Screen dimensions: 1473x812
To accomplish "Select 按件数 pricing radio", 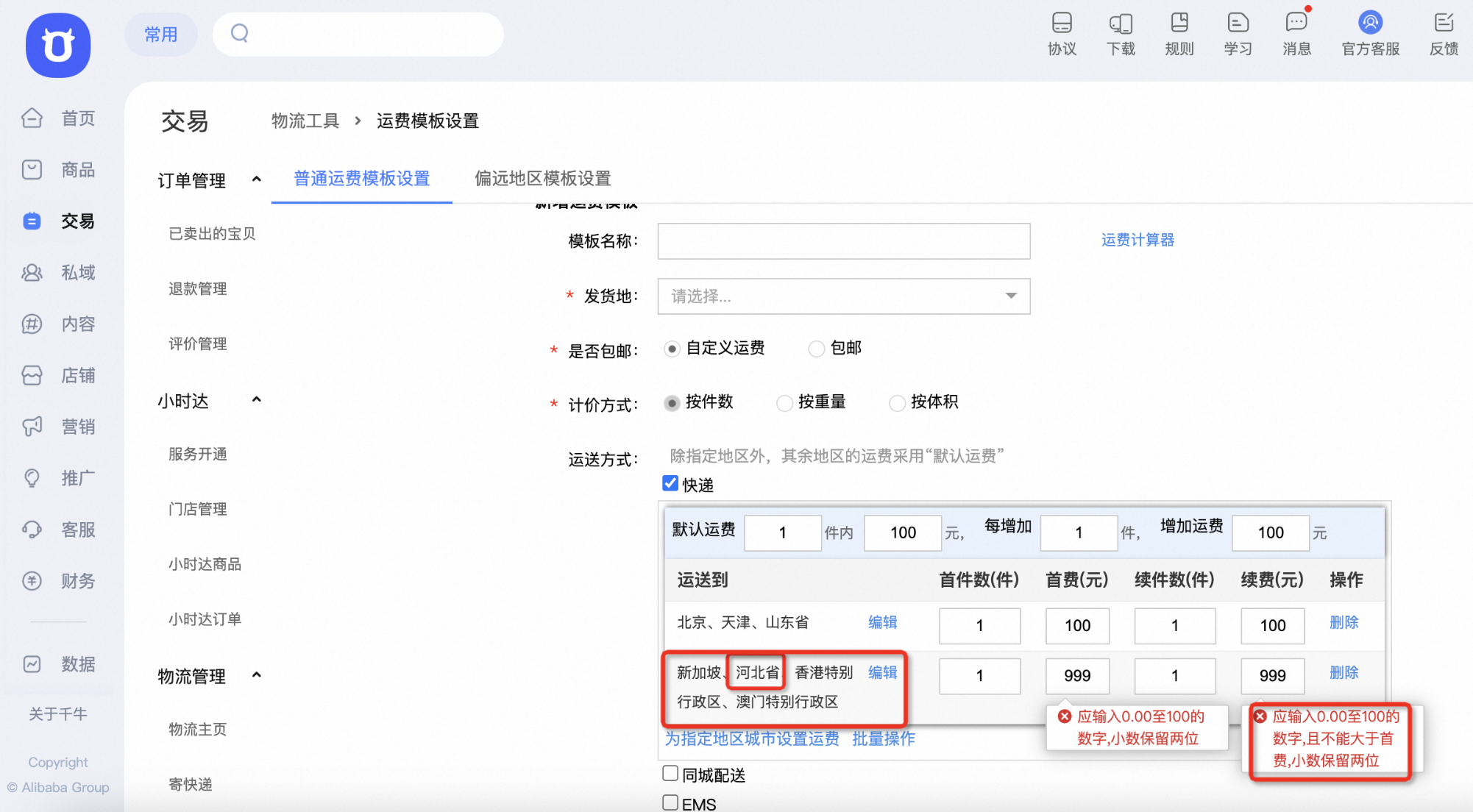I will tap(672, 403).
